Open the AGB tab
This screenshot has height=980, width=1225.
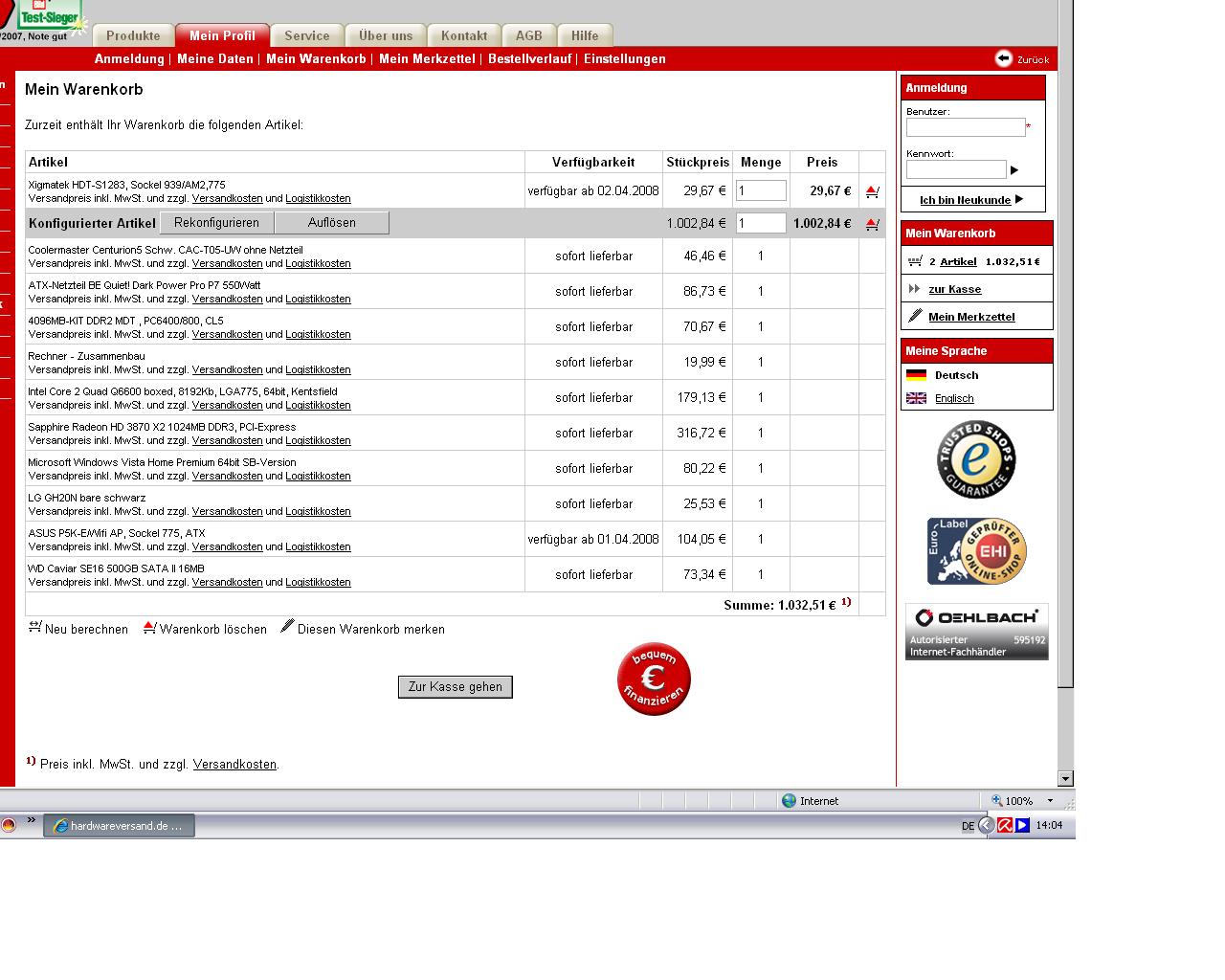pos(529,35)
